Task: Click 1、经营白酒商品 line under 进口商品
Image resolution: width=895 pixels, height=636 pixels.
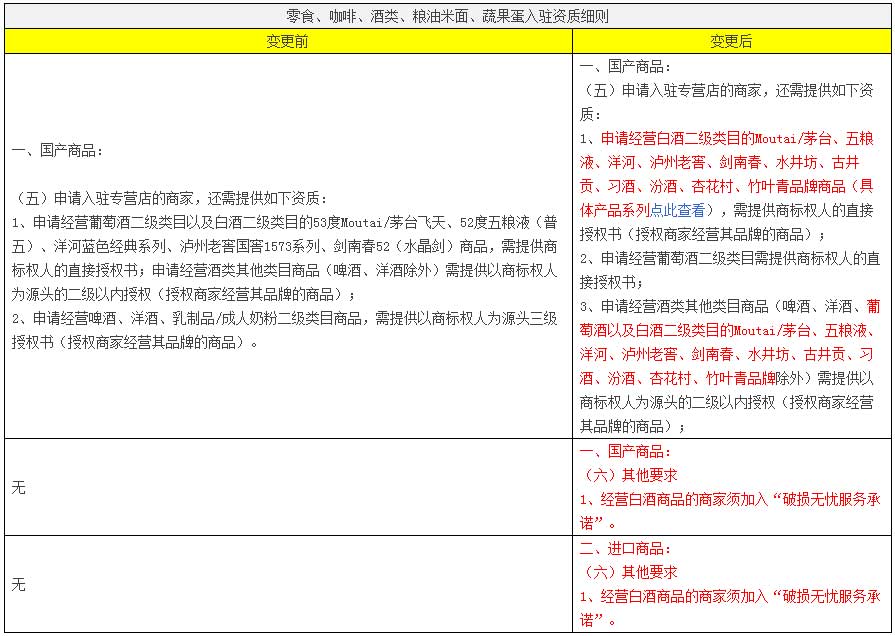Action: click(730, 596)
